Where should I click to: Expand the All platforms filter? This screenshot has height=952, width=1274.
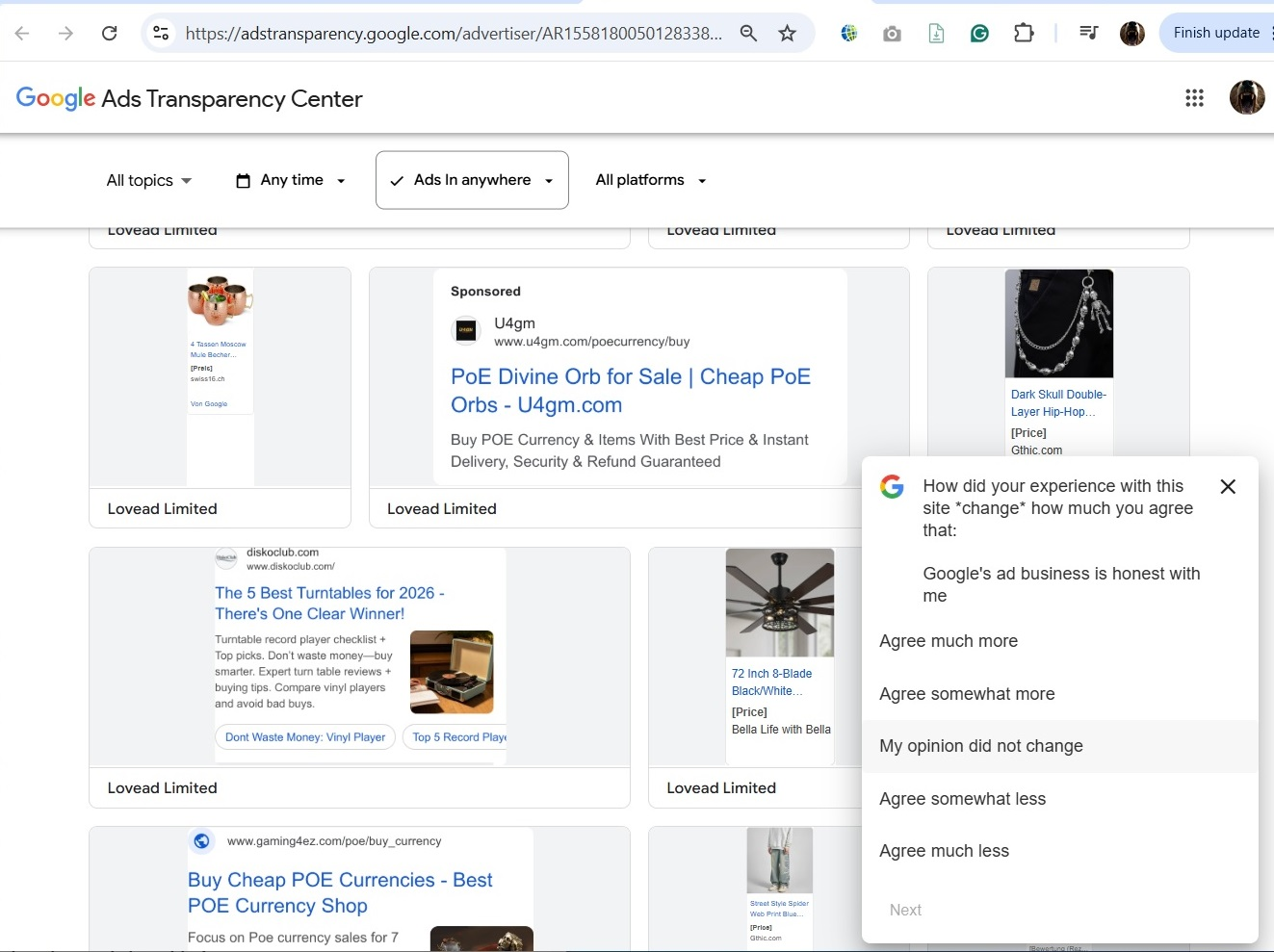coord(651,180)
